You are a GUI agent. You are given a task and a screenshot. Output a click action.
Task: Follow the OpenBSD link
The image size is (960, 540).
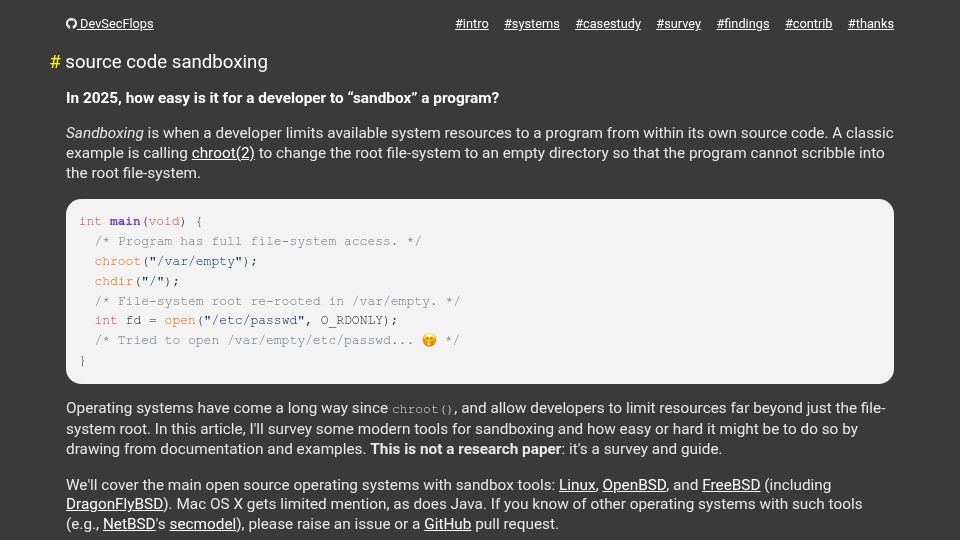pos(634,485)
